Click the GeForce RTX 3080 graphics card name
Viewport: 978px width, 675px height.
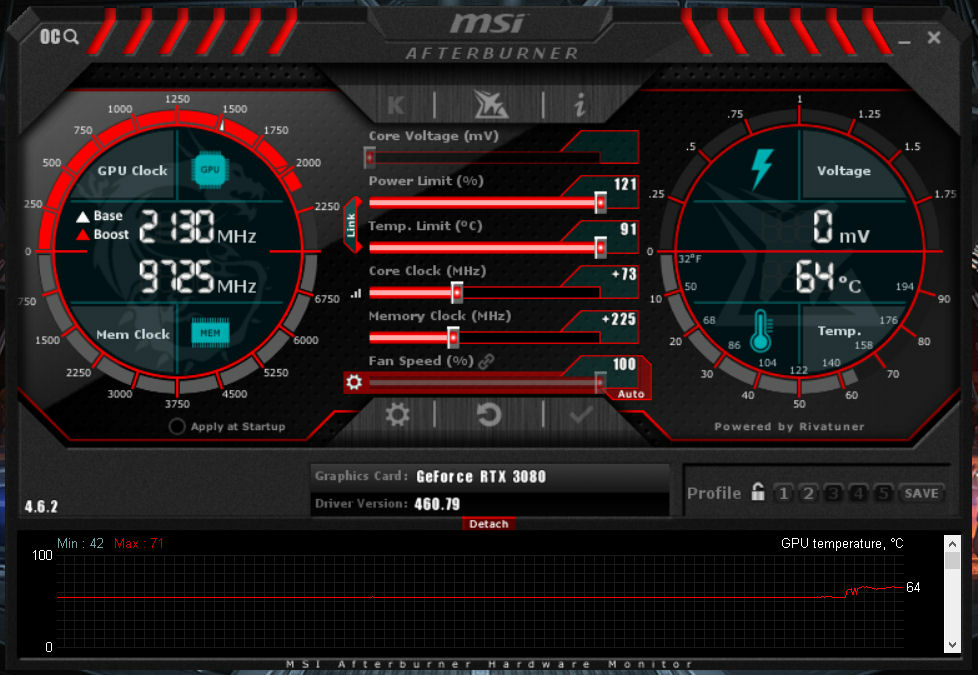(x=481, y=477)
